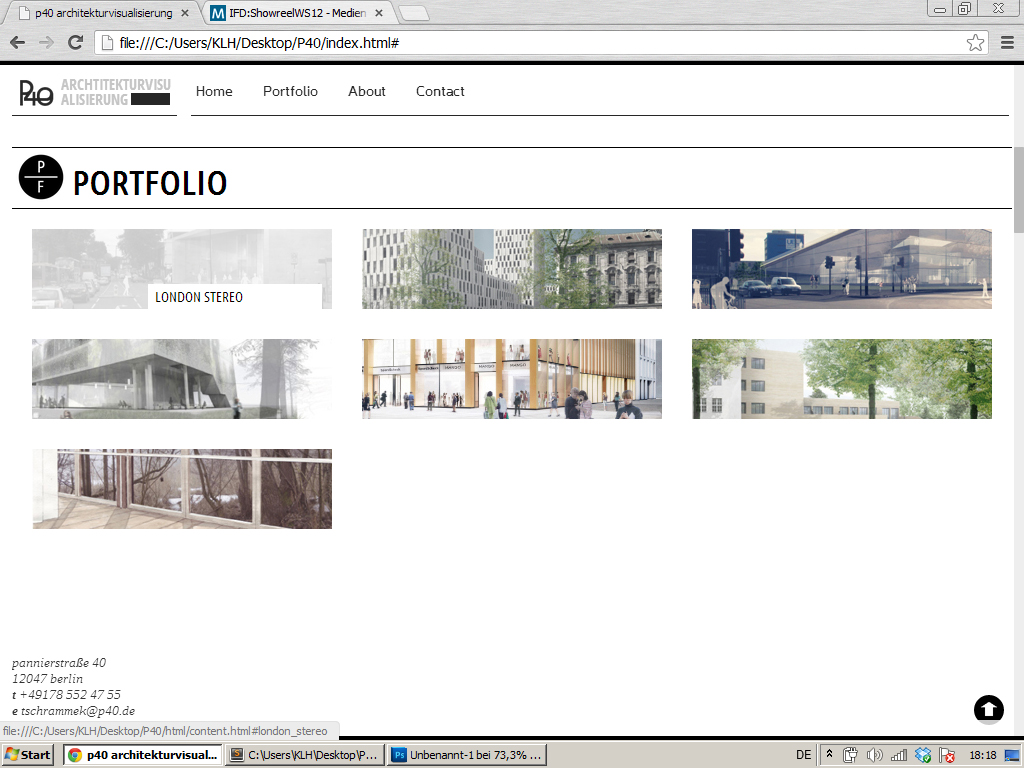This screenshot has height=768, width=1024.
Task: Navigate to Home in the navbar
Action: coord(214,91)
